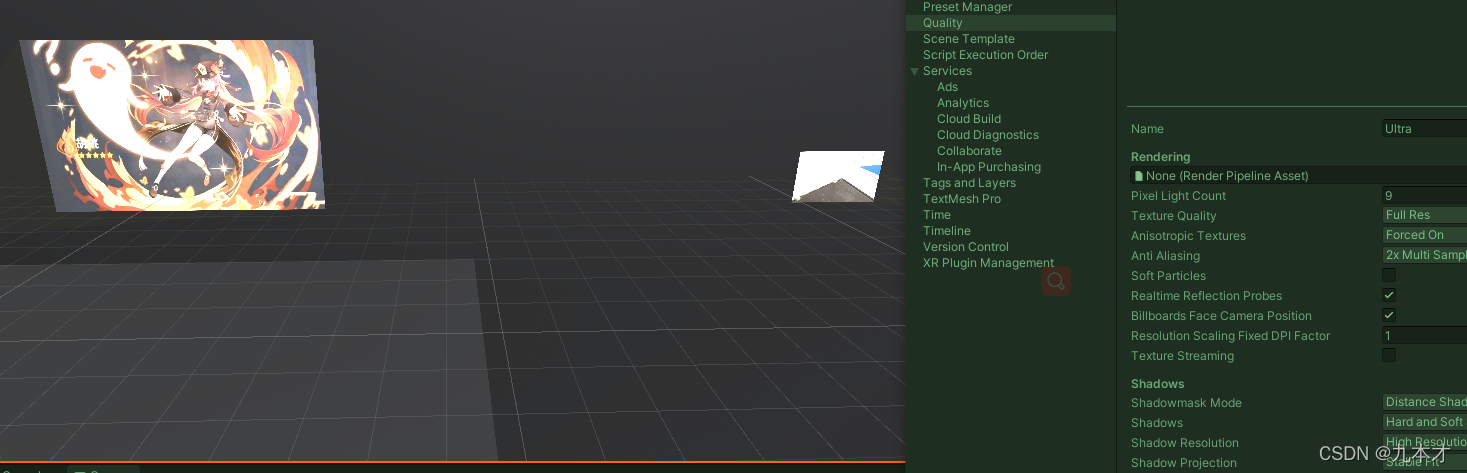Image resolution: width=1467 pixels, height=473 pixels.
Task: Enable the Texture Streaming checkbox
Action: coord(1389,355)
